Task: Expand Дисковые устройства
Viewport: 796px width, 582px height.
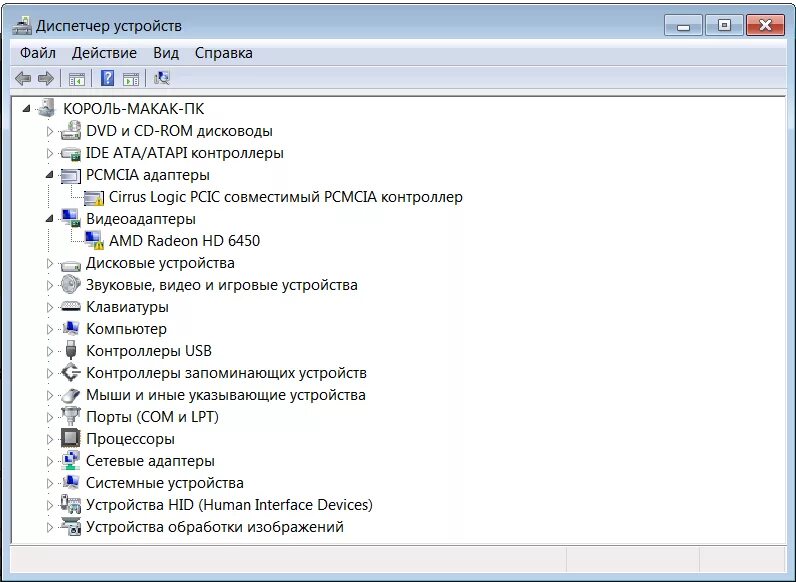Action: (49, 263)
